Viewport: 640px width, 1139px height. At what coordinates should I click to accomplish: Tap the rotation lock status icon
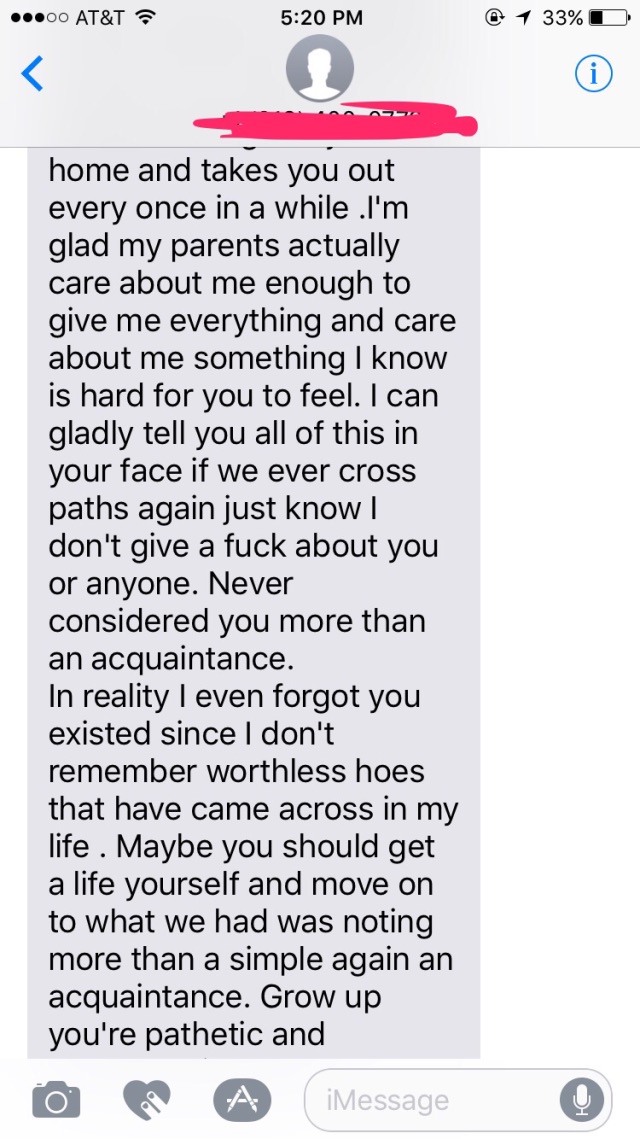[494, 17]
